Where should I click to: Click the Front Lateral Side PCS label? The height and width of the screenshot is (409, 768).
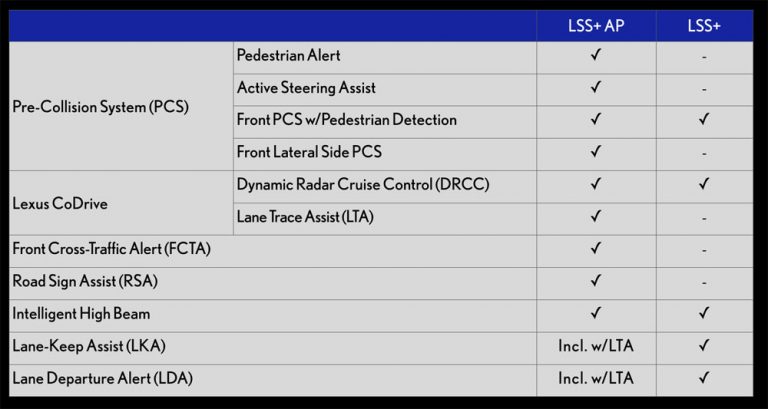point(309,152)
